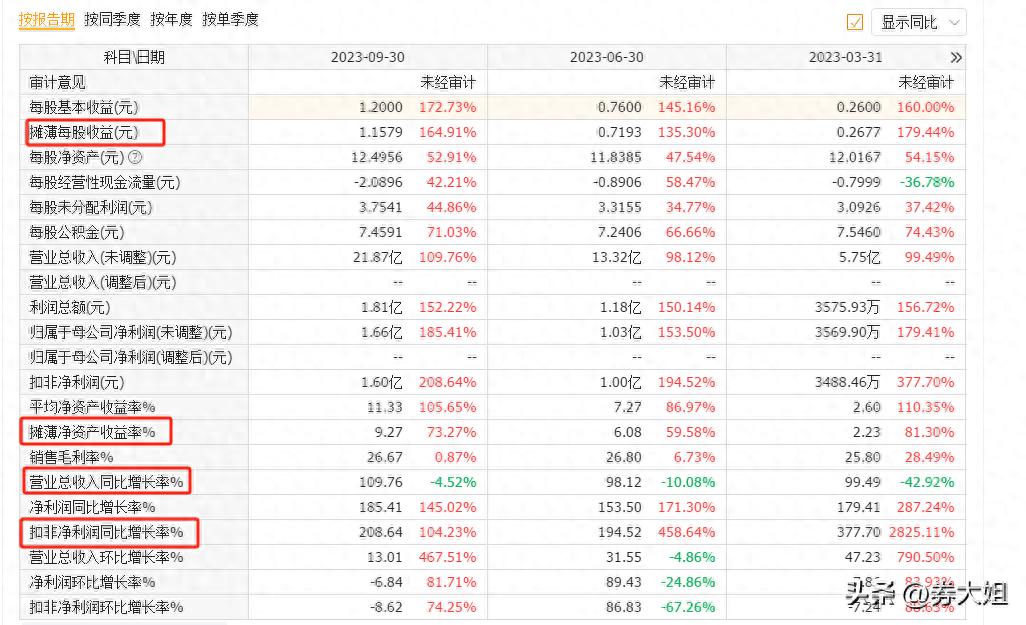Click the 扣非净利润同比增长率% row label
The height and width of the screenshot is (625, 1026).
pos(106,532)
